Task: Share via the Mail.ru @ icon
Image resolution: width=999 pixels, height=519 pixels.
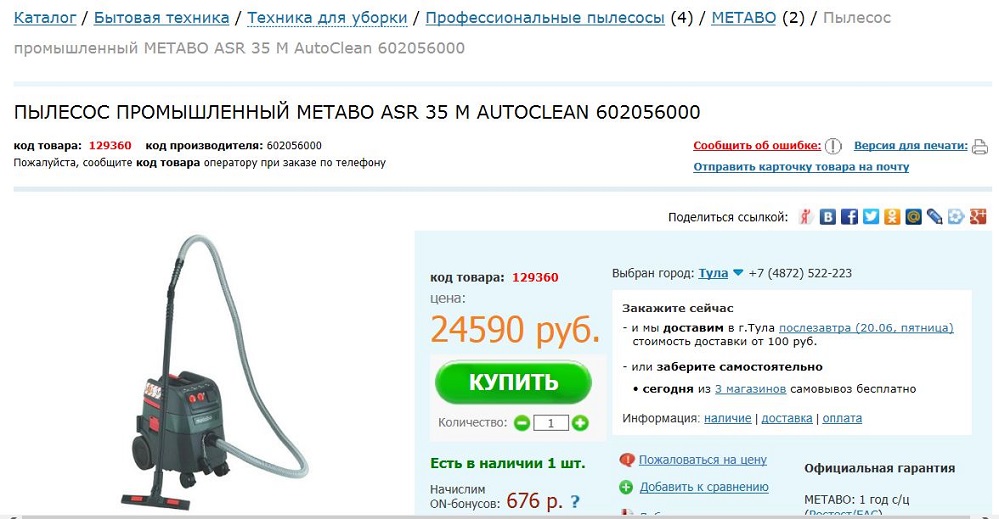Action: tap(913, 217)
